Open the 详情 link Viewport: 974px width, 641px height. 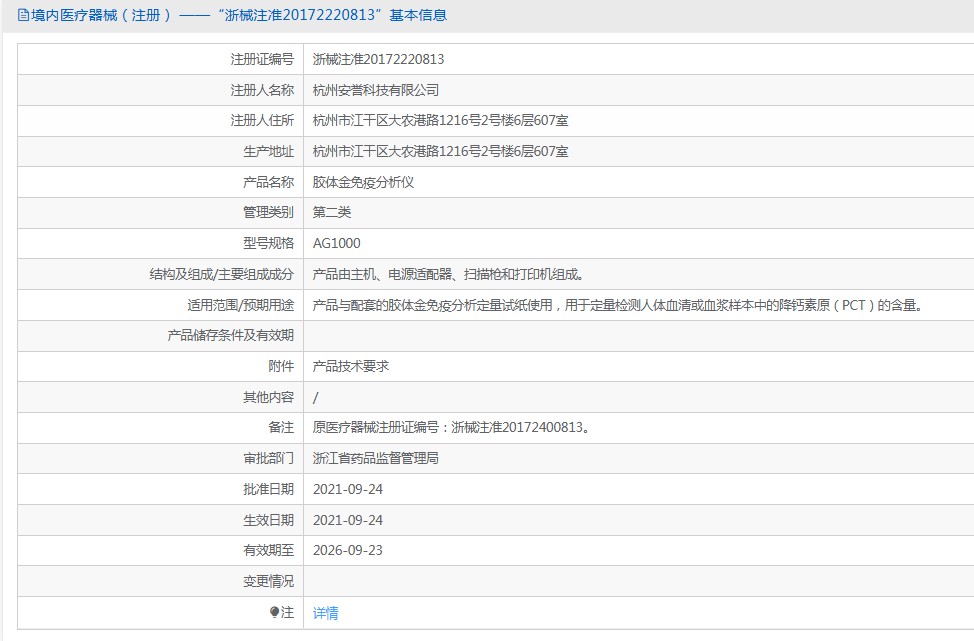pos(326,613)
